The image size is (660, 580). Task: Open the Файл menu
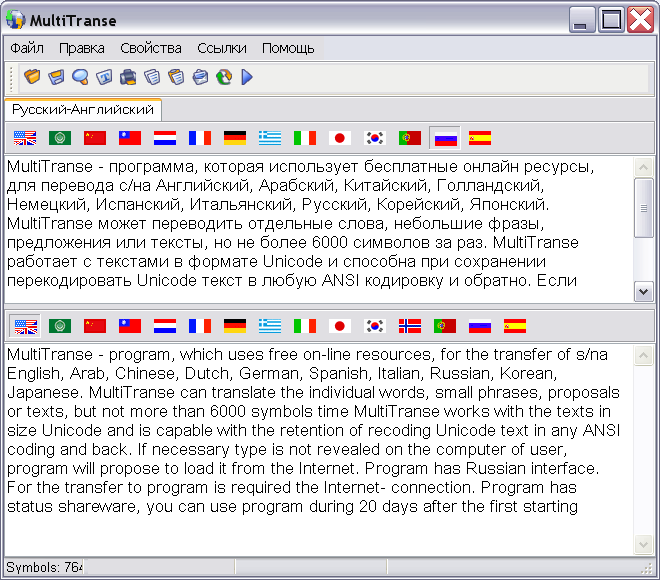(27, 48)
